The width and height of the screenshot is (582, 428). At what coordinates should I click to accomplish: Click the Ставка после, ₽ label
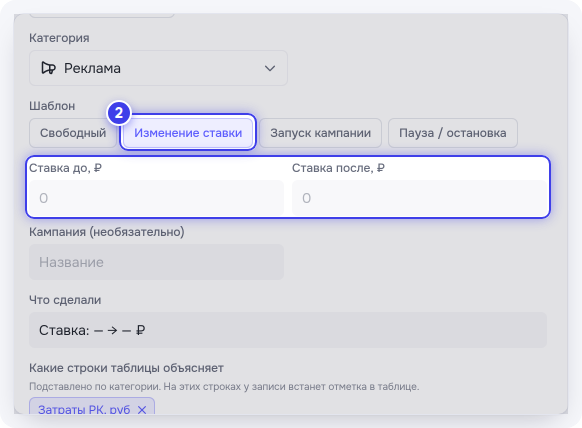[338, 168]
